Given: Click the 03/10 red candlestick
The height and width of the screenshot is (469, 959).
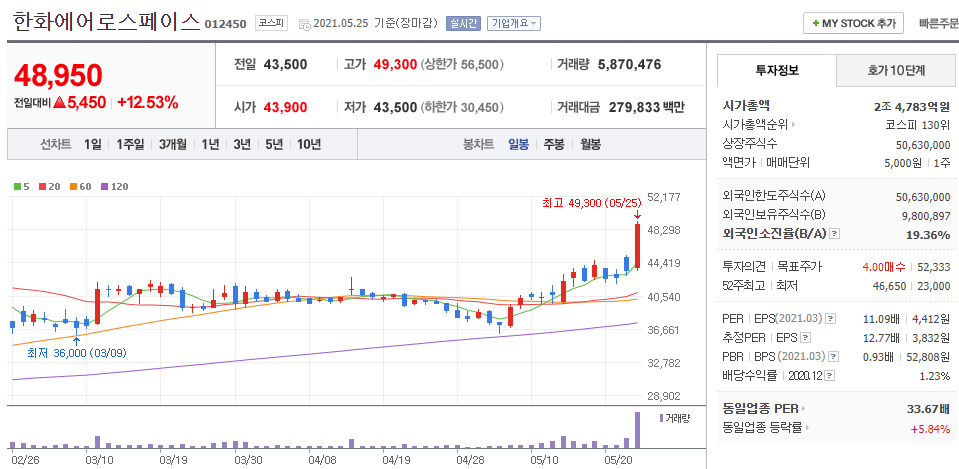Looking at the screenshot, I should (x=97, y=304).
